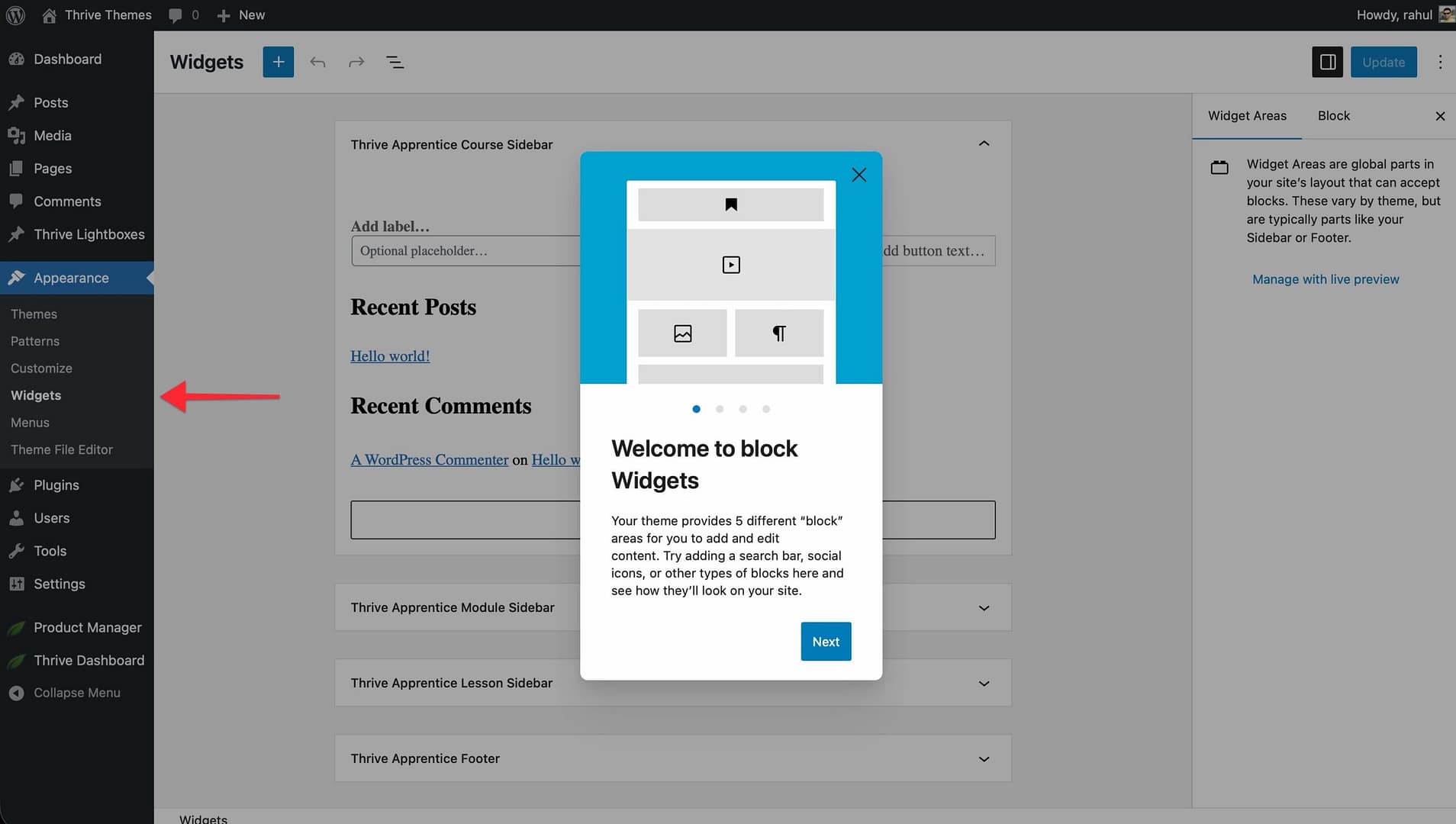Click the undo arrow in the toolbar
Image resolution: width=1456 pixels, height=824 pixels.
(x=317, y=62)
